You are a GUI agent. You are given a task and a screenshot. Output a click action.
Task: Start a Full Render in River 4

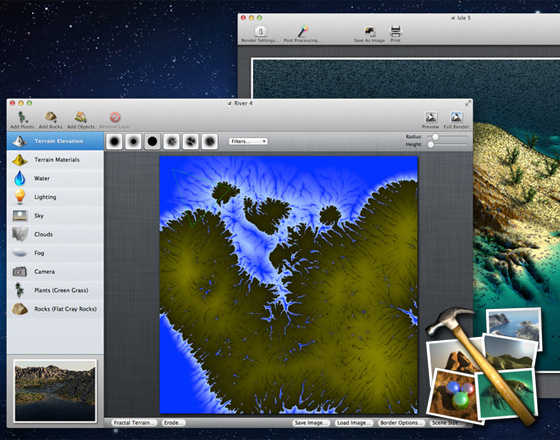click(x=456, y=120)
